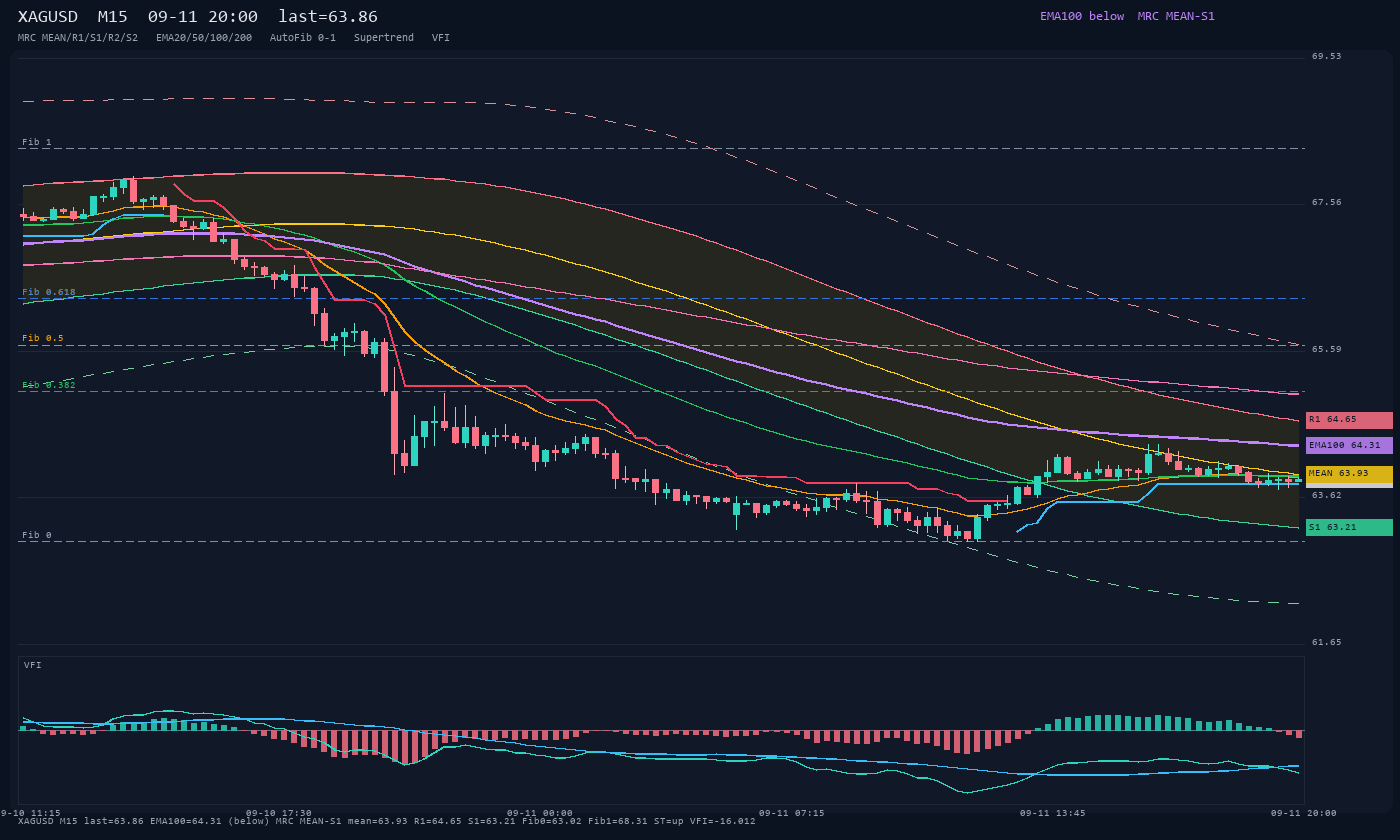1400x840 pixels.
Task: Click the 09-10 17:30 time axis label
Action: [x=279, y=814]
